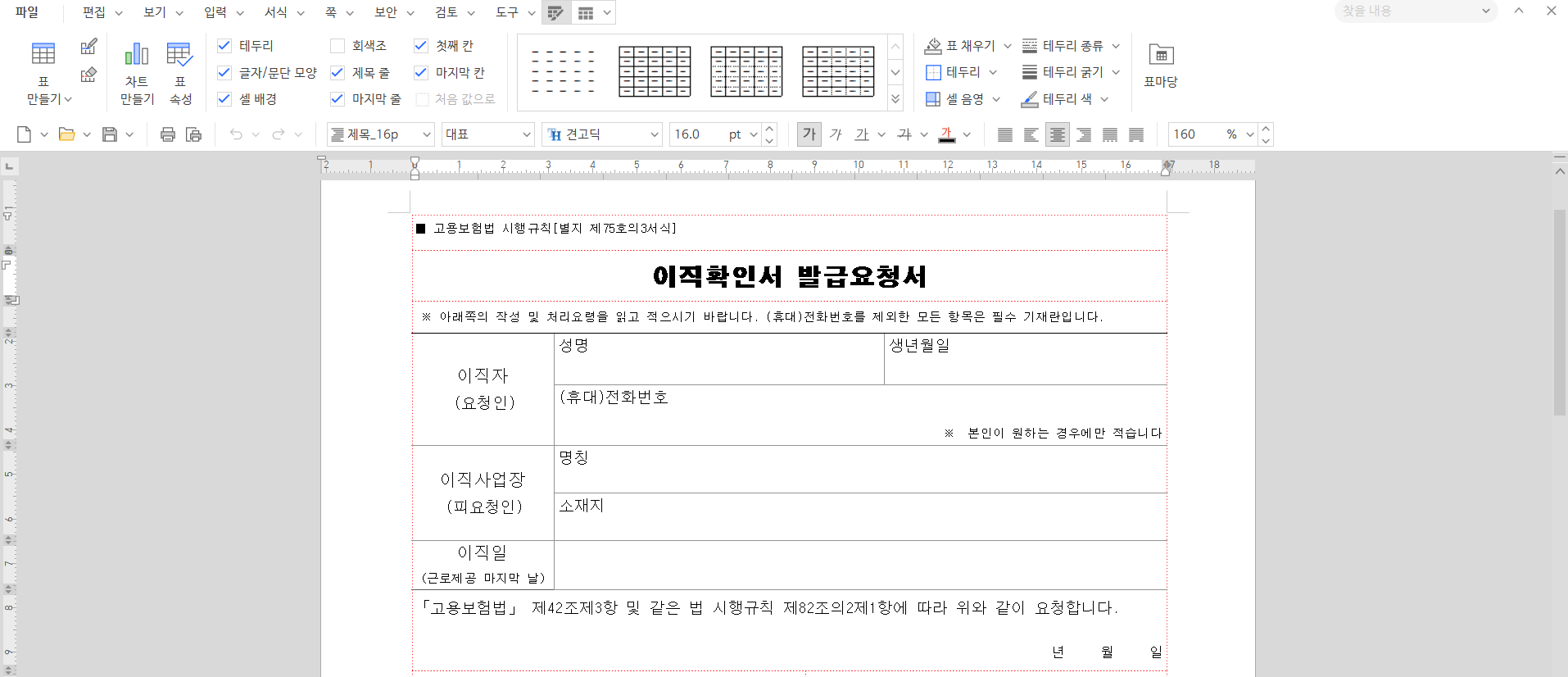The image size is (1568, 677).
Task: Open the 표 만들기 table creation icon
Action: [x=43, y=54]
